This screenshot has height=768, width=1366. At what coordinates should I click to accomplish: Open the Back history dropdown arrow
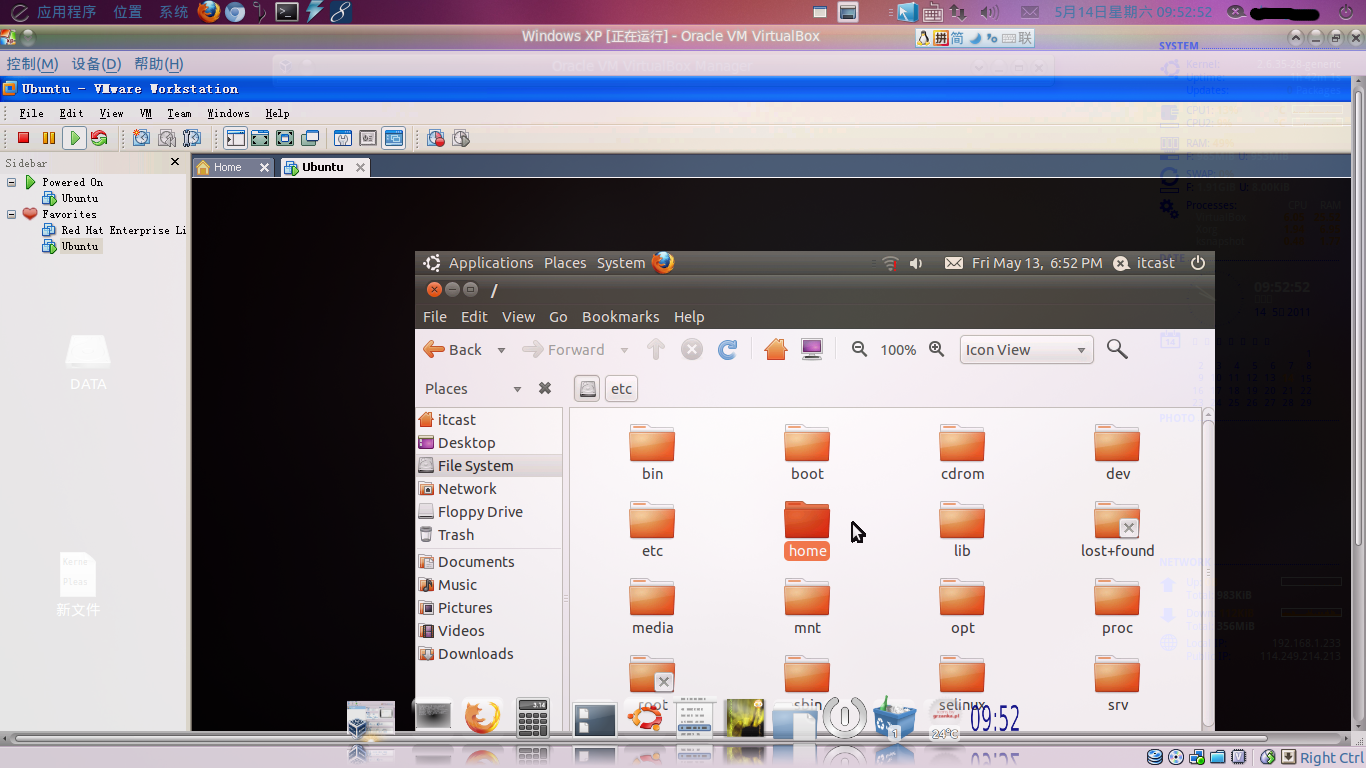pyautogui.click(x=501, y=350)
